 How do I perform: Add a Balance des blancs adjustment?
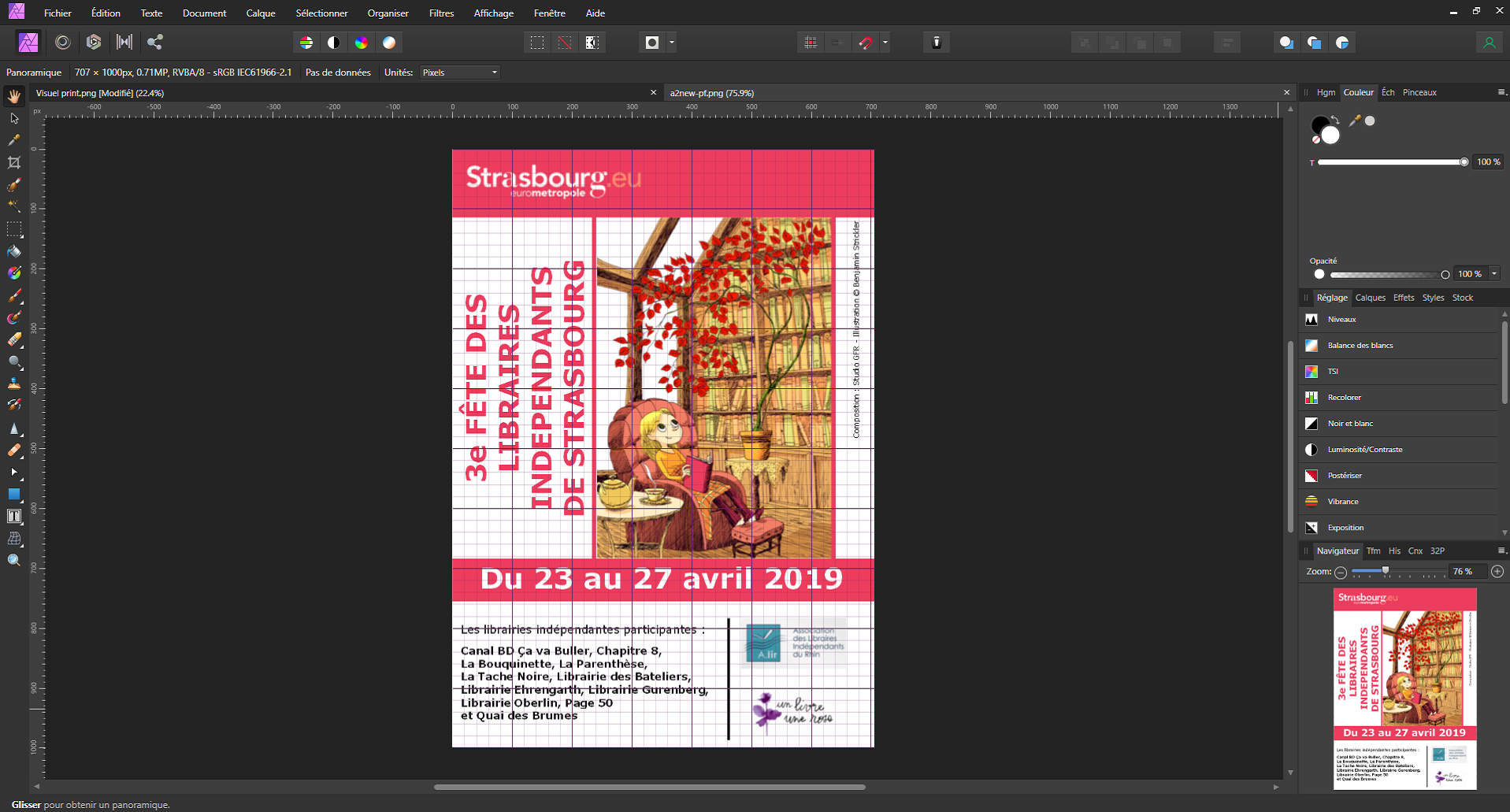click(1398, 346)
